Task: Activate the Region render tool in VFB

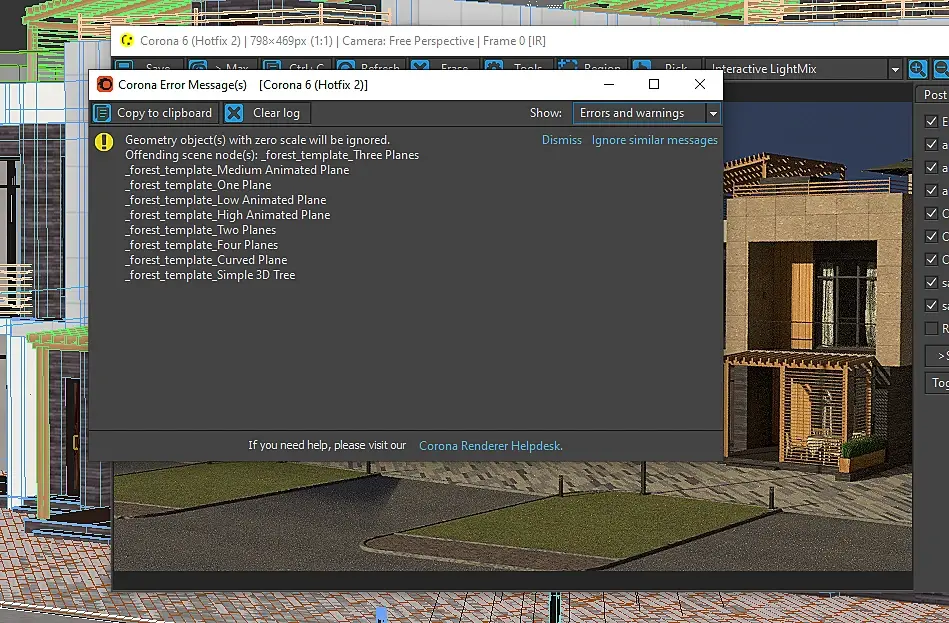Action: click(x=591, y=65)
